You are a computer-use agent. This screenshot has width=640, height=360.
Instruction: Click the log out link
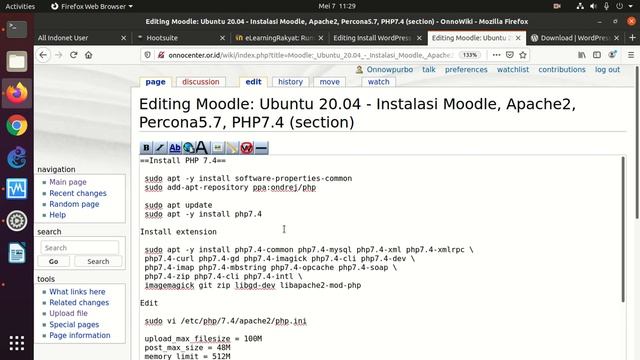[x=607, y=69]
